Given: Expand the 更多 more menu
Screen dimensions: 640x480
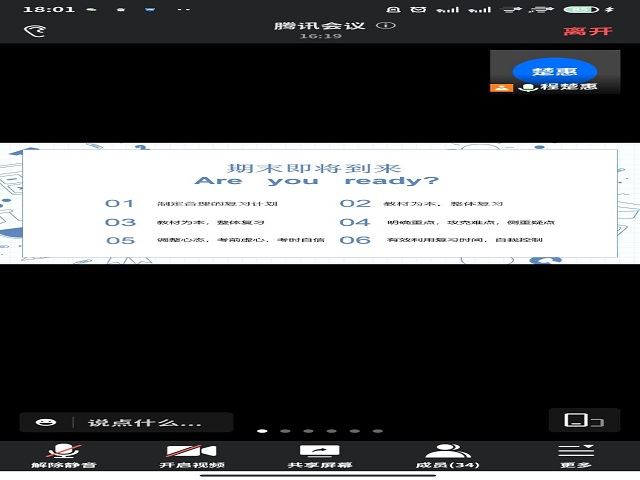Looking at the screenshot, I should pos(576,456).
